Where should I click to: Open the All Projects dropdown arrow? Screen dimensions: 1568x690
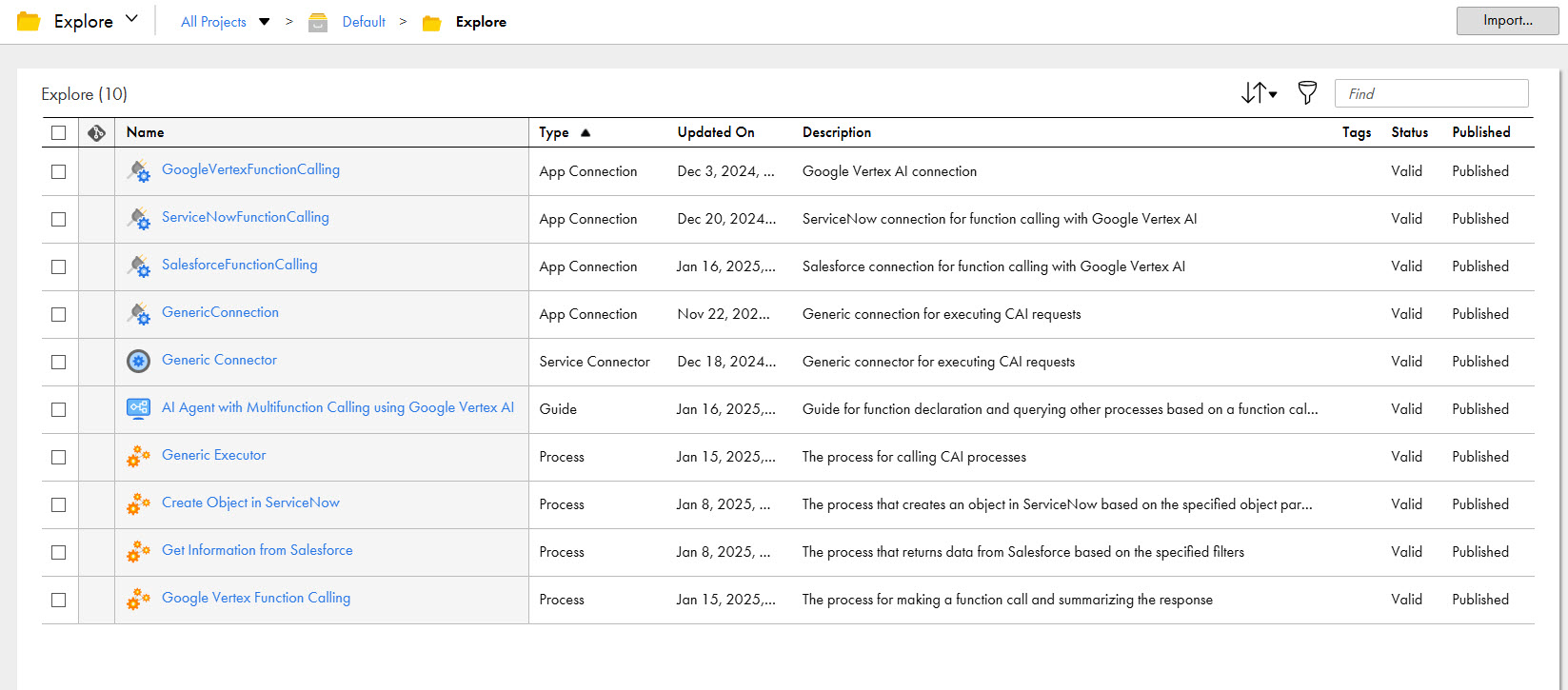265,22
